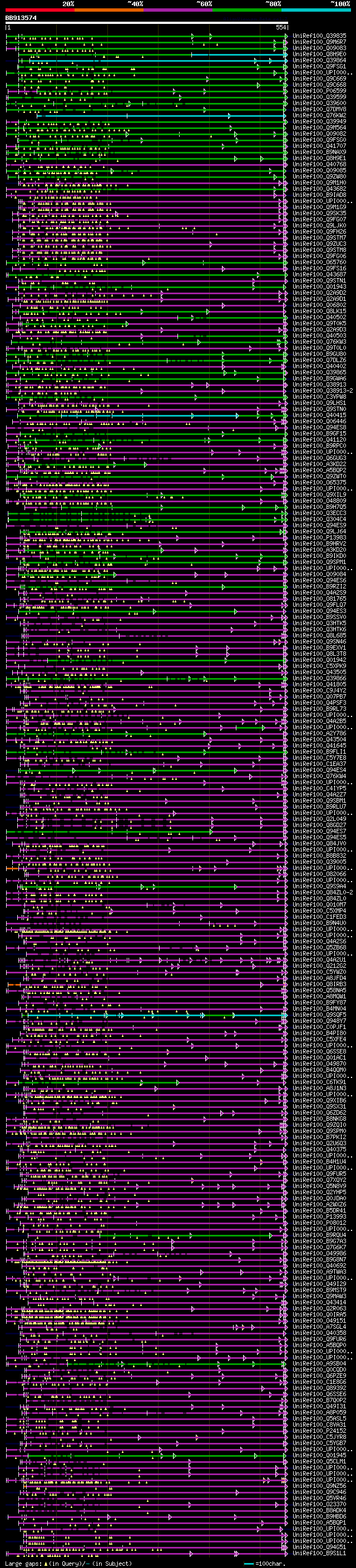Click the purple ~60% identity legend bar
This screenshot has height=1568, width=356.
tap(179, 10)
